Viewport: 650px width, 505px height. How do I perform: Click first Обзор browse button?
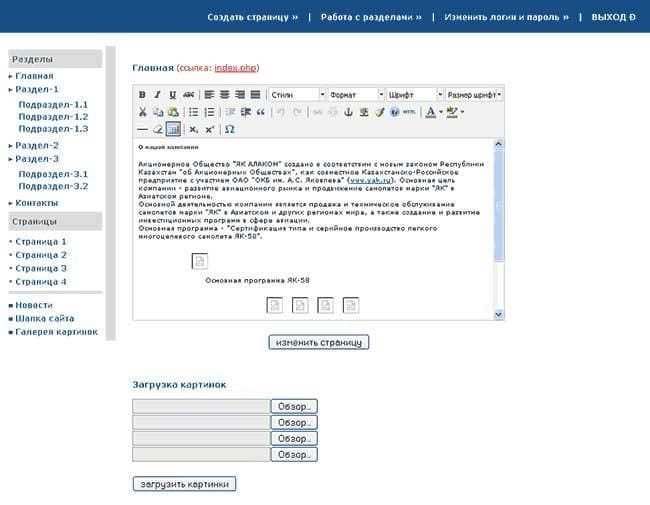pyautogui.click(x=294, y=406)
